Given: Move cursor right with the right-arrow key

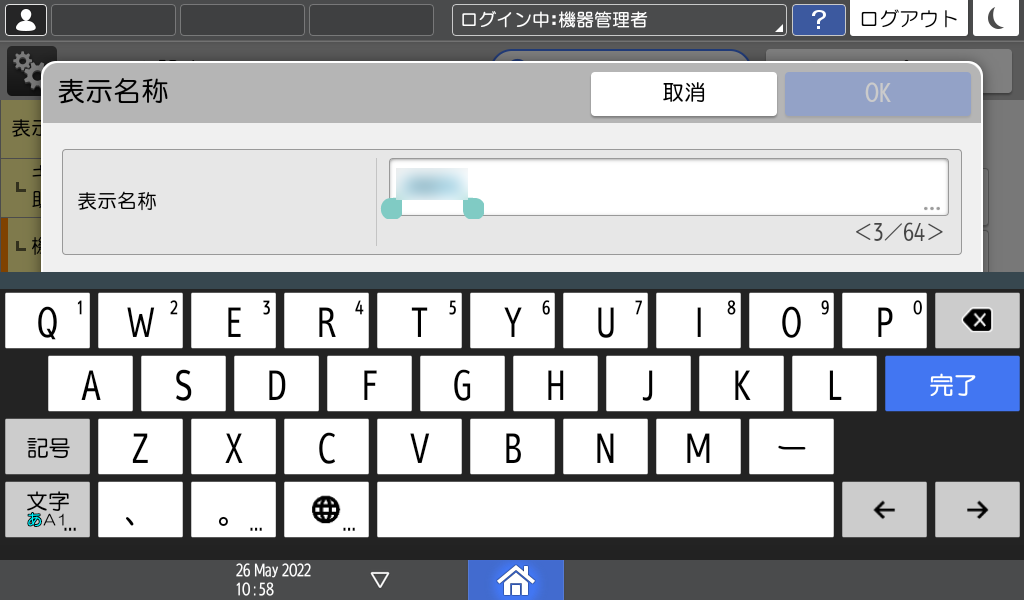Looking at the screenshot, I should click(x=977, y=509).
